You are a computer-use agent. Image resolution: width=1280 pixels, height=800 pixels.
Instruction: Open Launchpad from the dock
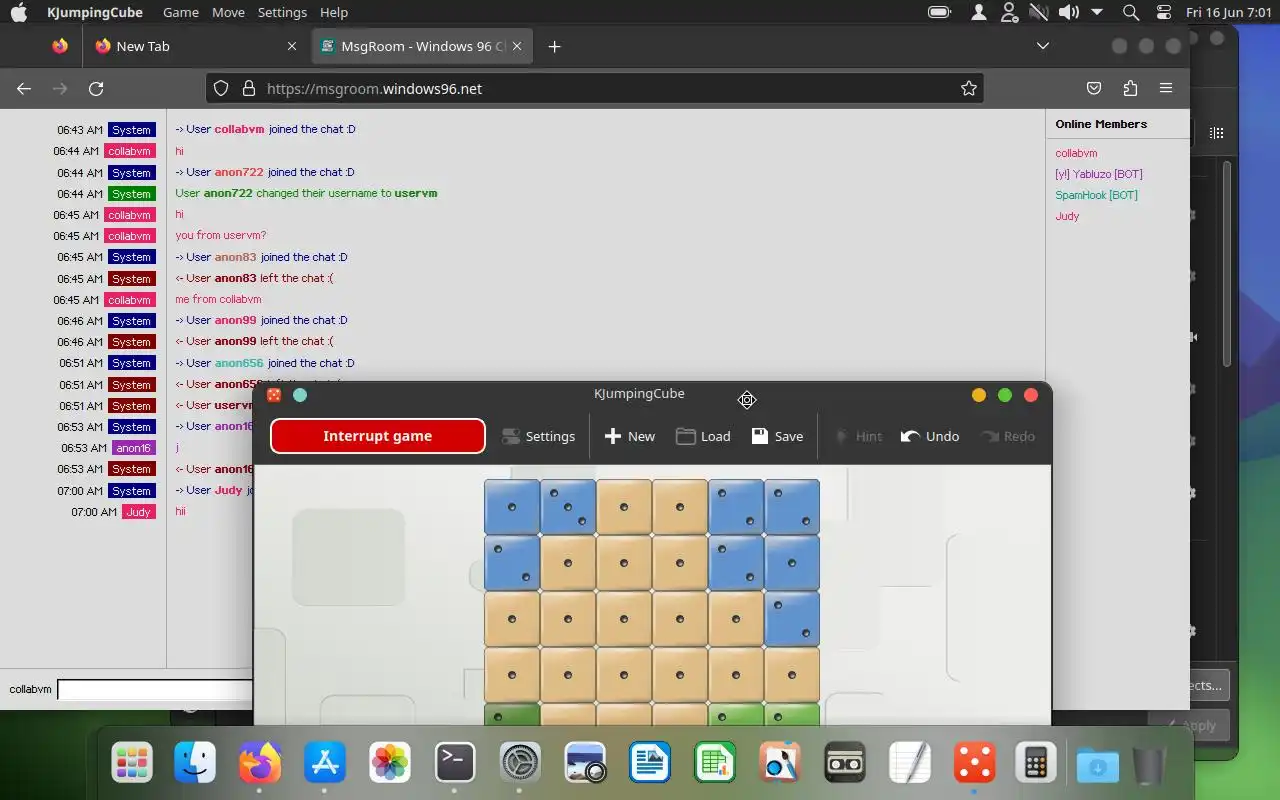(x=132, y=764)
